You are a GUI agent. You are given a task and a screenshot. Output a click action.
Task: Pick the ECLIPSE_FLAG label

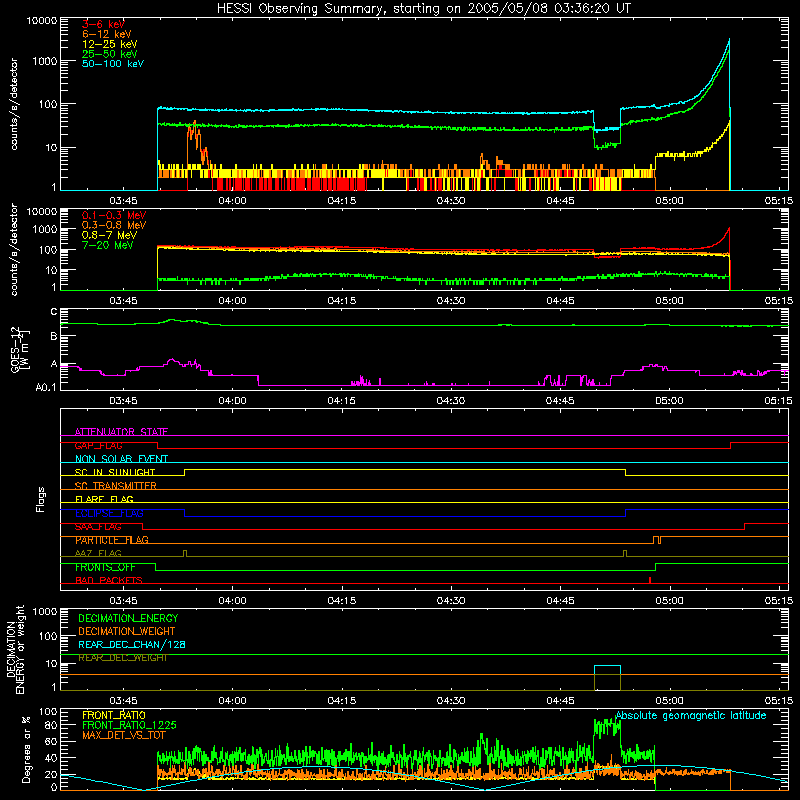(x=109, y=513)
